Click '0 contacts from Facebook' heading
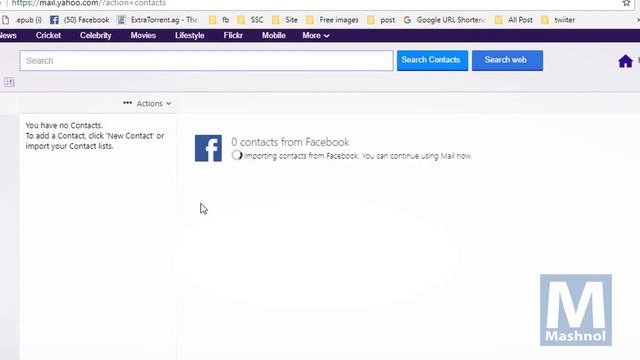The width and height of the screenshot is (640, 360). [x=290, y=142]
